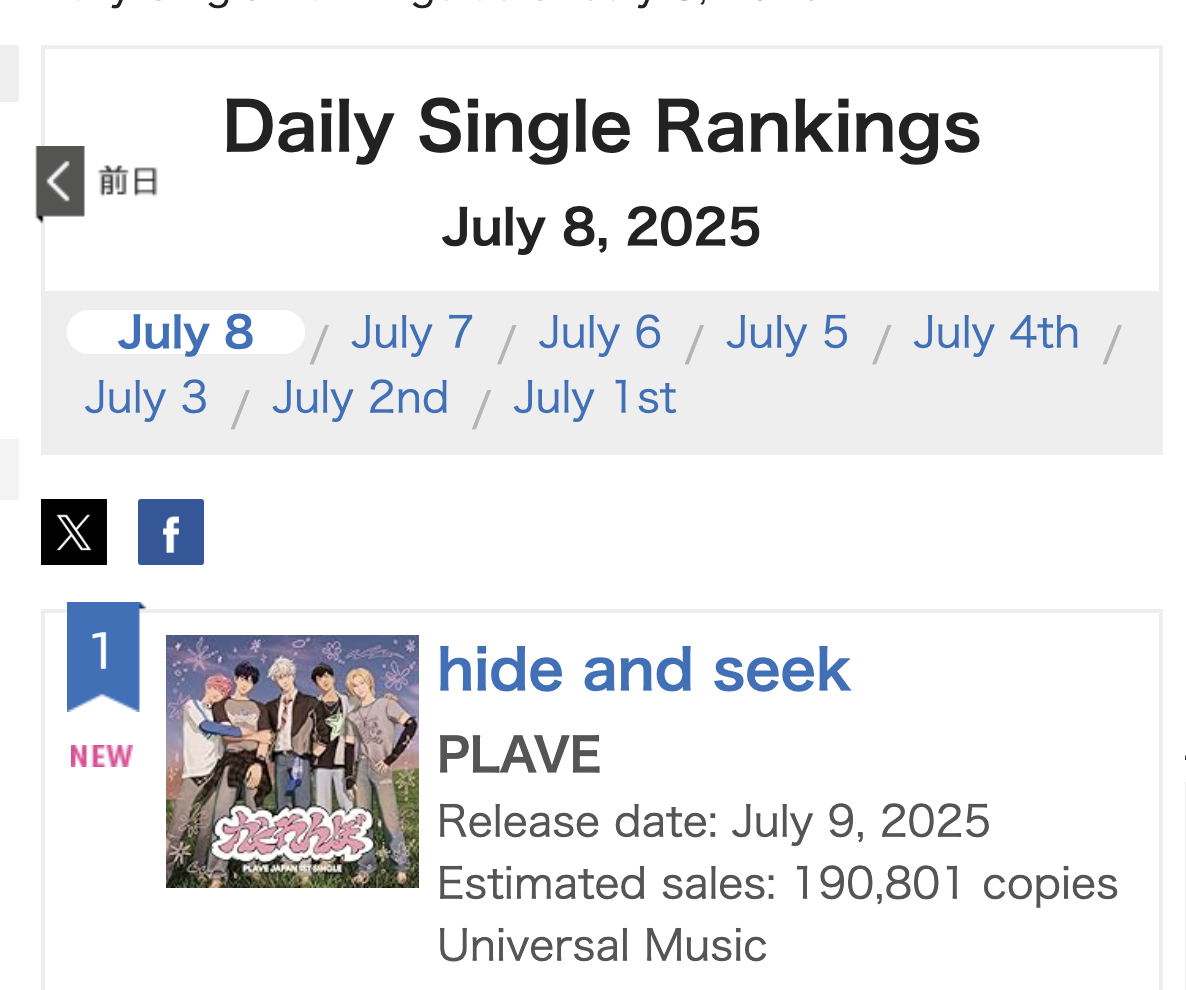Viewport: 1186px width, 990px height.
Task: Open the July 6 rankings
Action: click(600, 333)
